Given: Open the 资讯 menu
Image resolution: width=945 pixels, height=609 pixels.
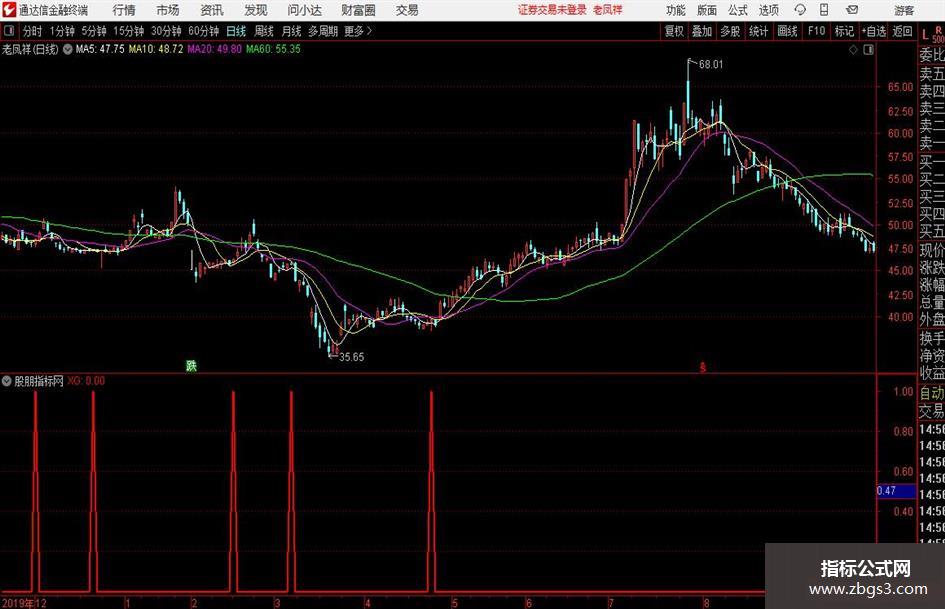Looking at the screenshot, I should tap(212, 10).
